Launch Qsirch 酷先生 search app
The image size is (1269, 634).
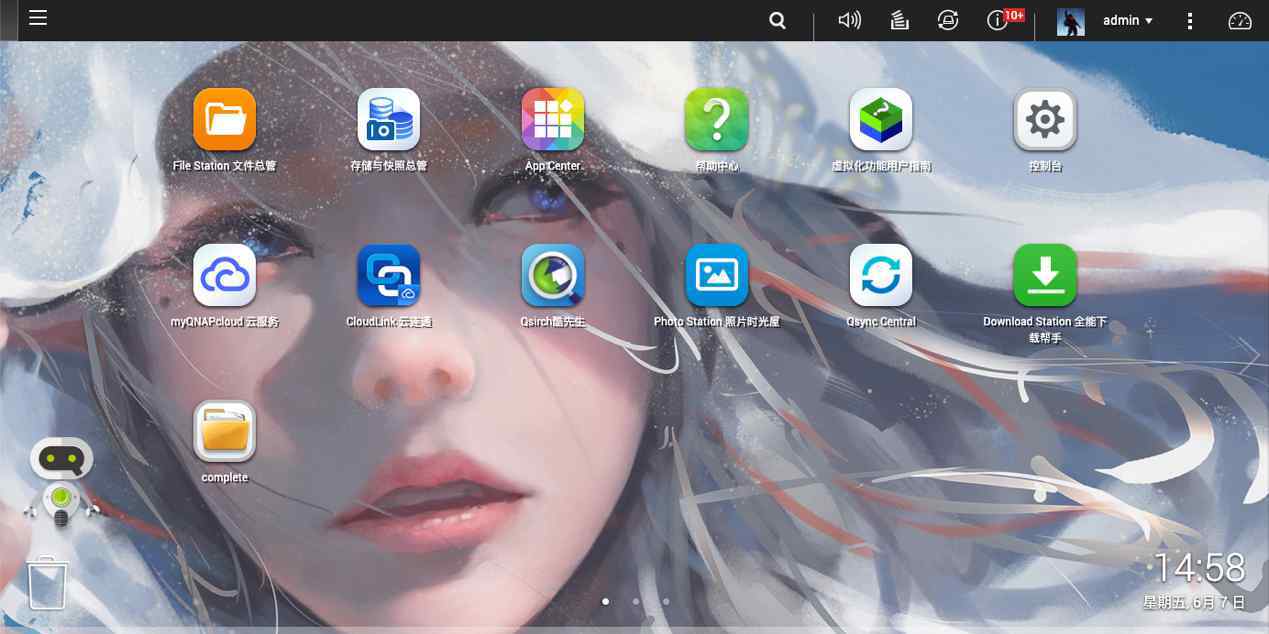(553, 275)
